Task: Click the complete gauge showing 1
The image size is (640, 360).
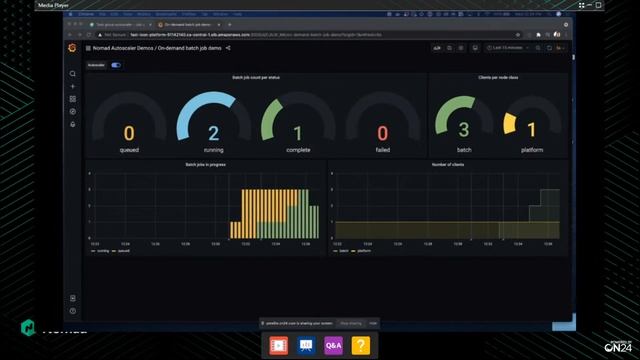Action: point(298,122)
